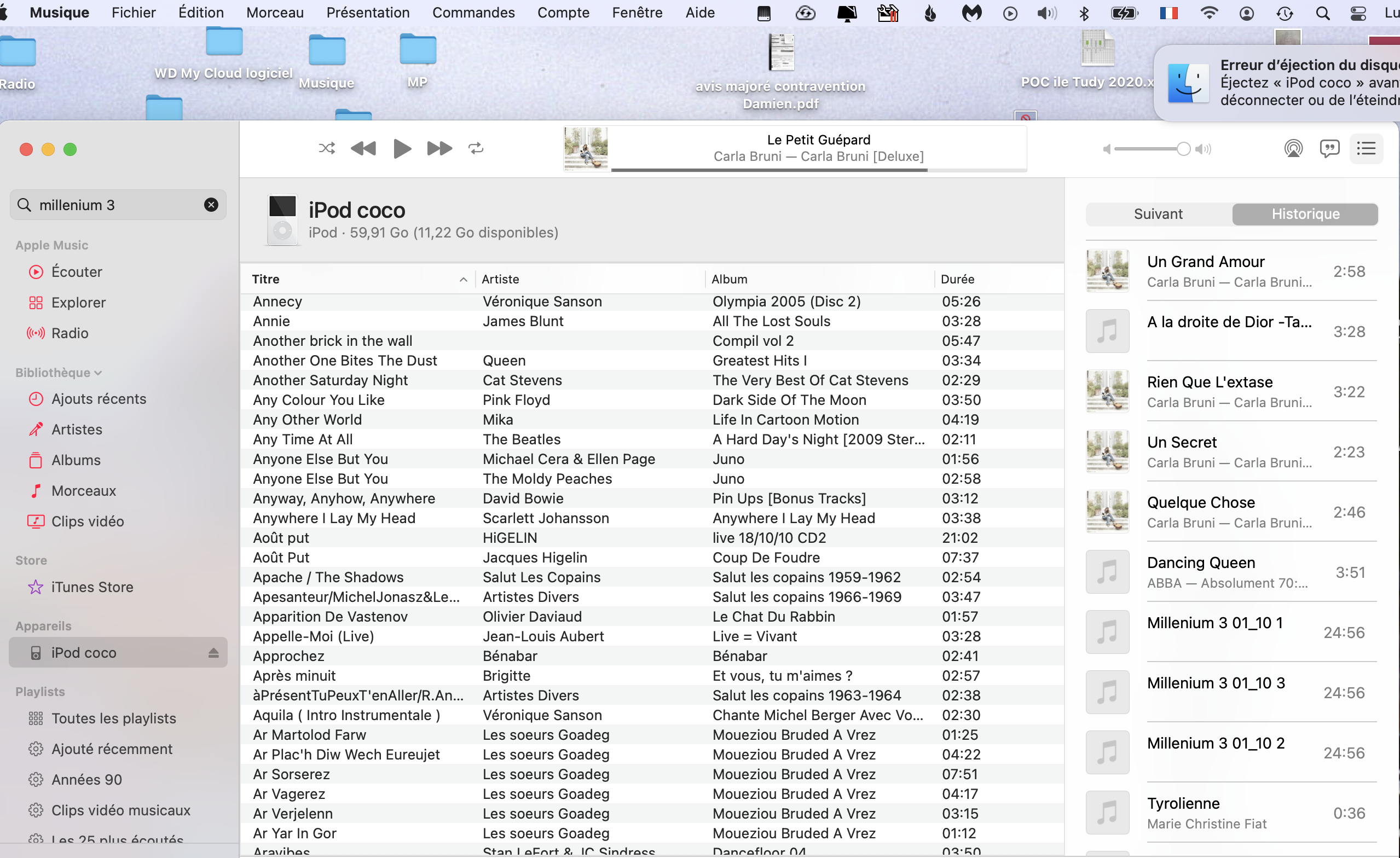Sort by Titre column header
Screen dimensions: 1400x858
(x=358, y=279)
